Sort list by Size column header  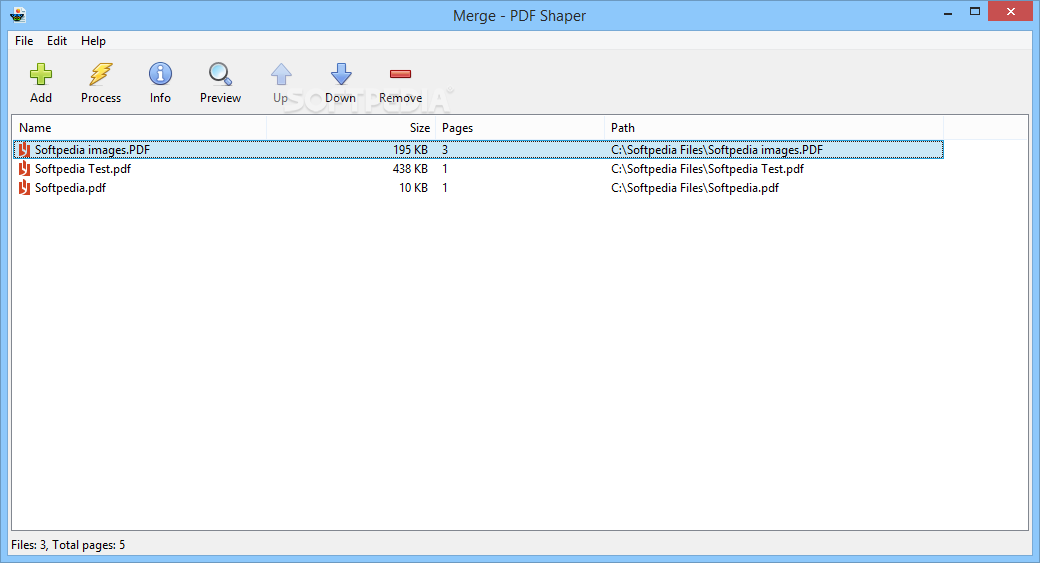click(351, 127)
